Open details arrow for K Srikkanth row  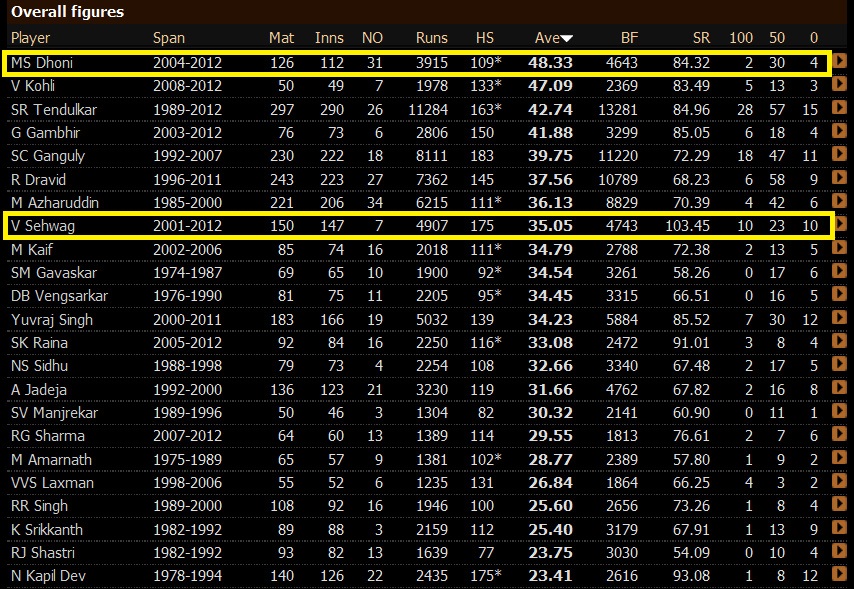(839, 528)
